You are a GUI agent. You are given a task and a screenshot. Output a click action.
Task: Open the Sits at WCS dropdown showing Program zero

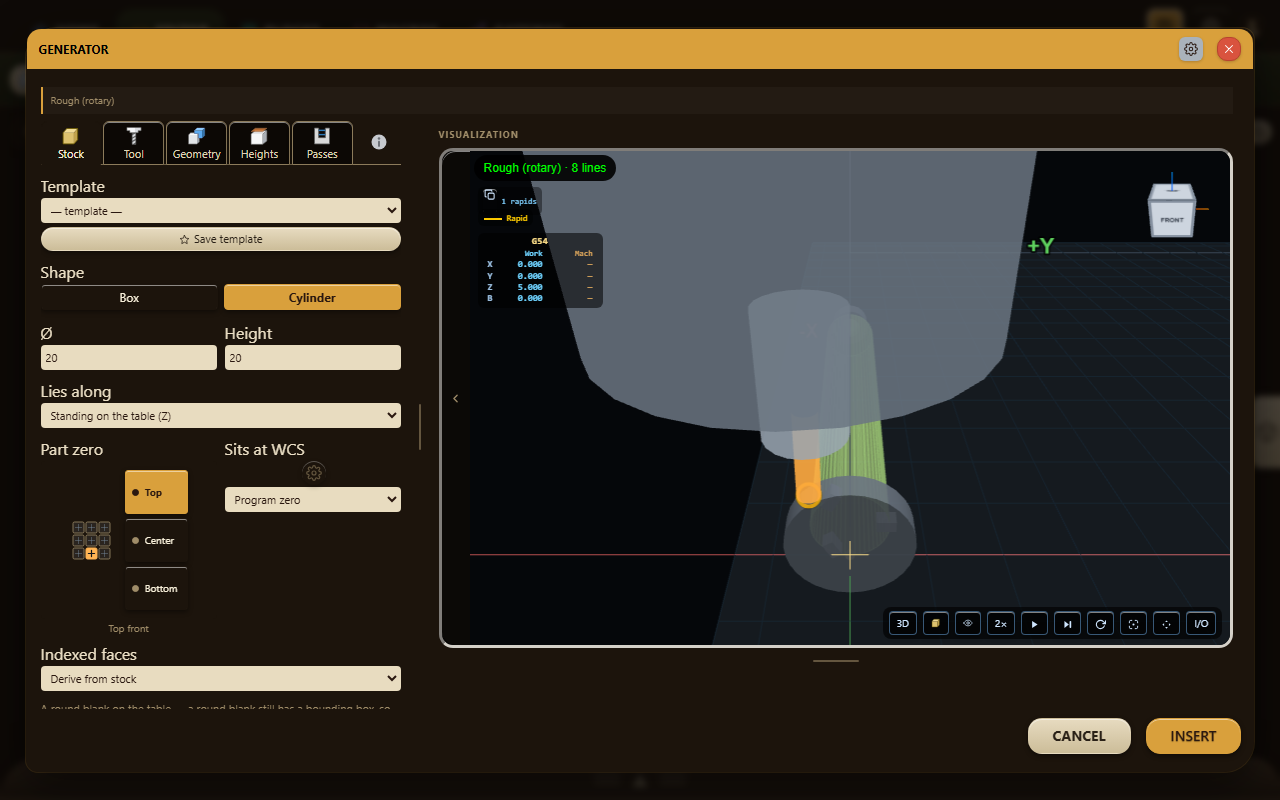coord(313,499)
